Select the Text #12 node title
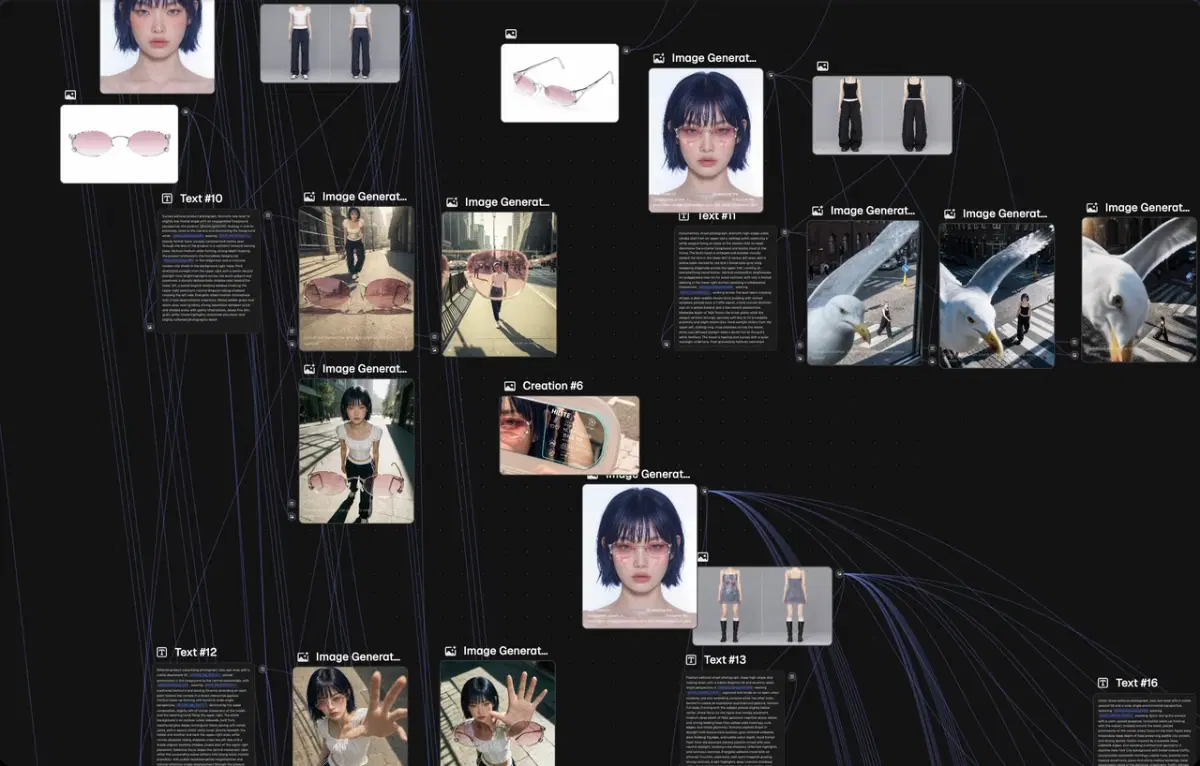This screenshot has width=1200, height=766. point(195,652)
